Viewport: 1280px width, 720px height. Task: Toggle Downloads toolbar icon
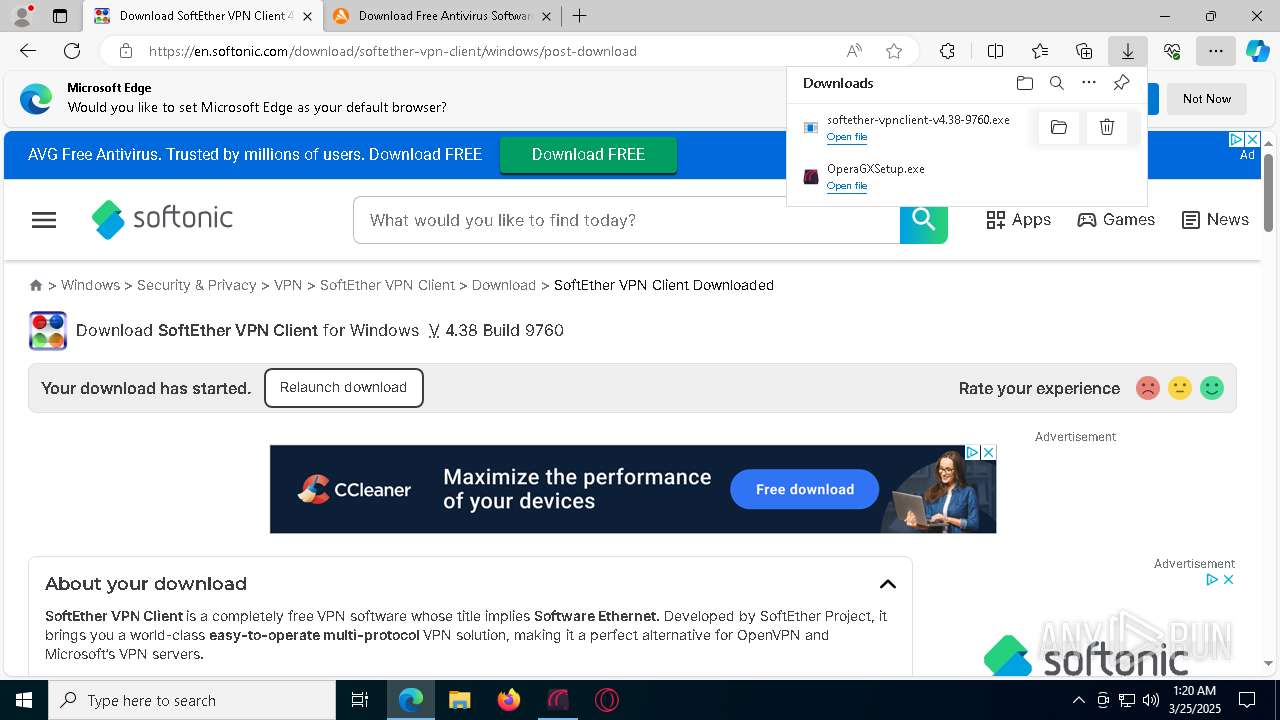pos(1127,51)
